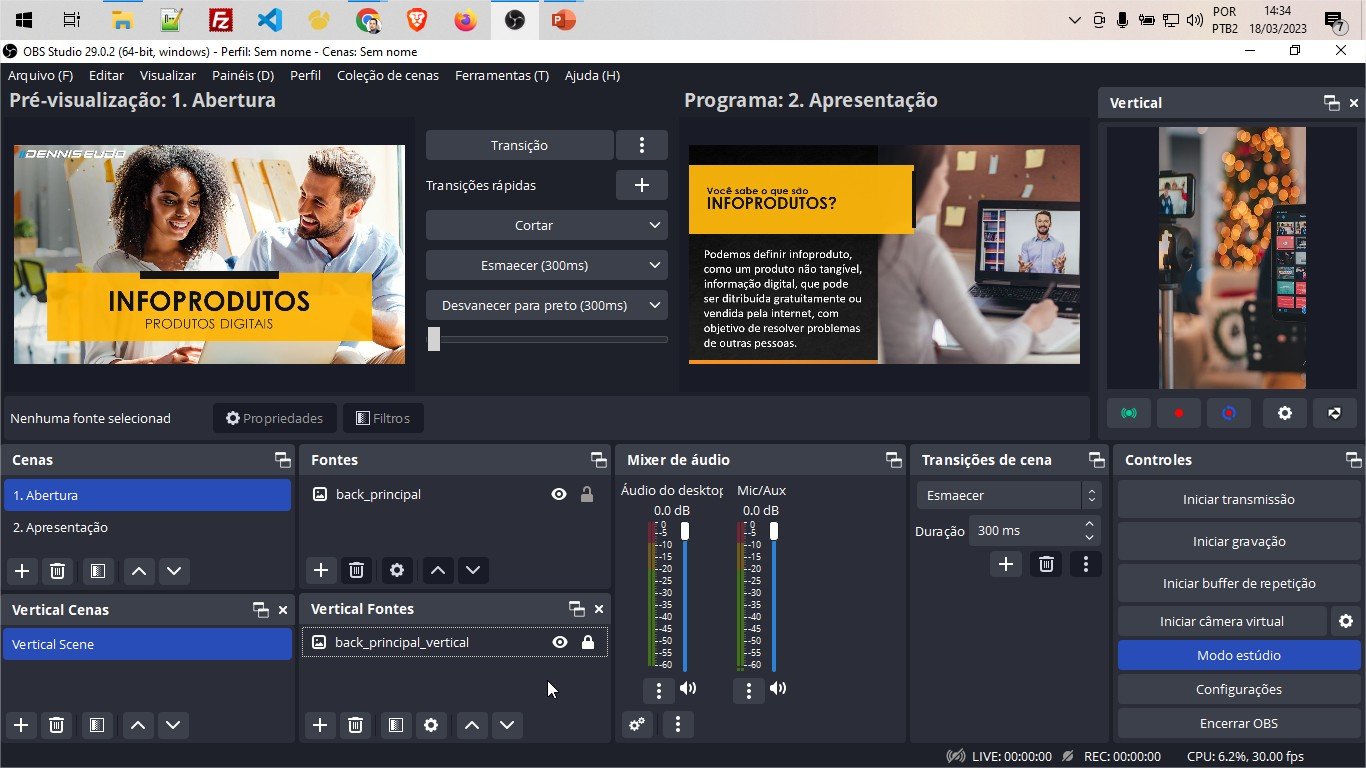Add a new source in Fontes panel

coord(320,570)
